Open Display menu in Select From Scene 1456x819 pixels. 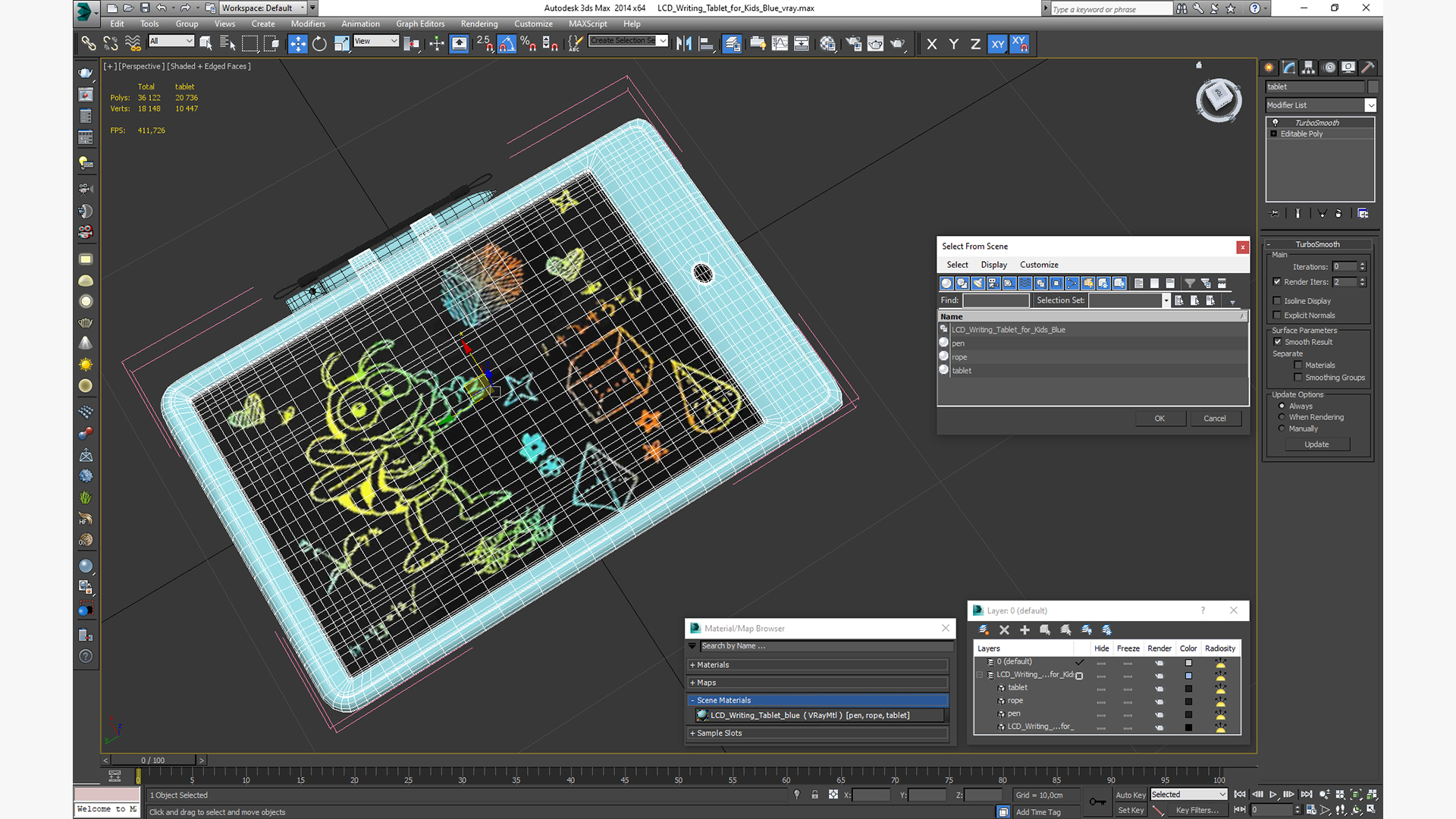tap(993, 265)
